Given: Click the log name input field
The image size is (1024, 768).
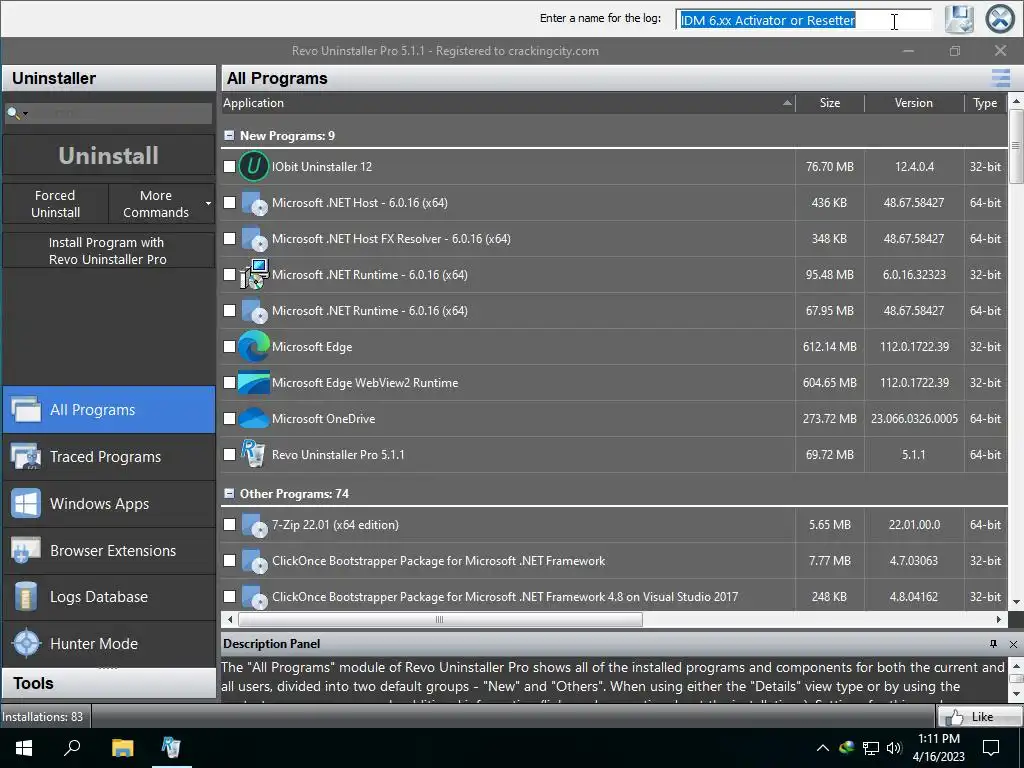Looking at the screenshot, I should click(x=803, y=20).
